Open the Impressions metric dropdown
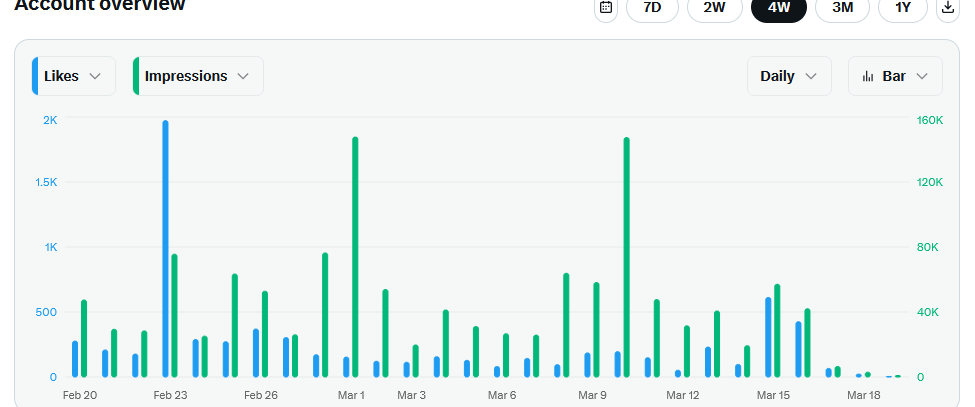The height and width of the screenshot is (407, 975). coord(198,76)
